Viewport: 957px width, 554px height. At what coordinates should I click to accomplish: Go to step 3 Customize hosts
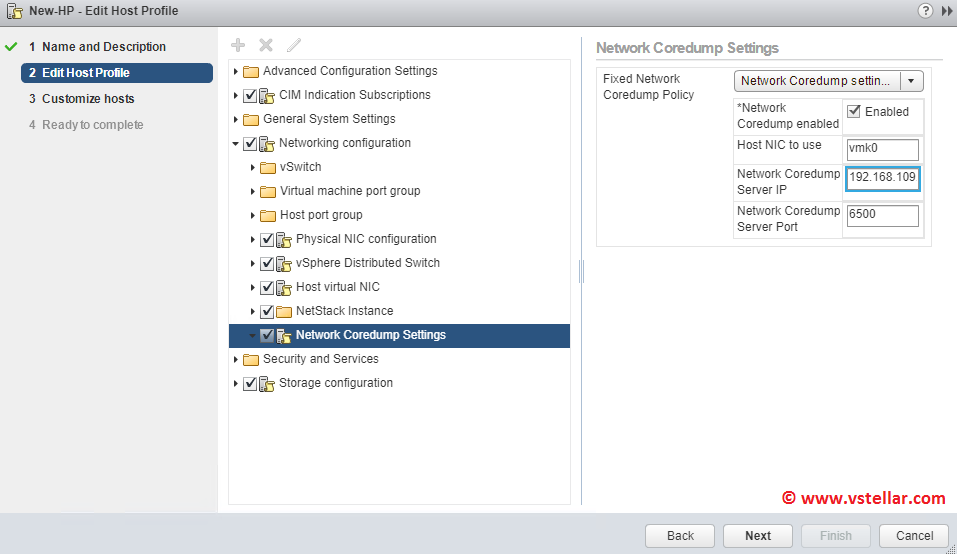click(x=88, y=99)
